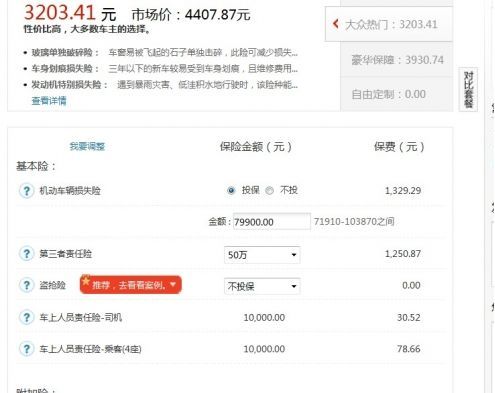Image resolution: width=495 pixels, height=393 pixels.
Task: Click theft insurance premium 0.00
Action: 411,285
